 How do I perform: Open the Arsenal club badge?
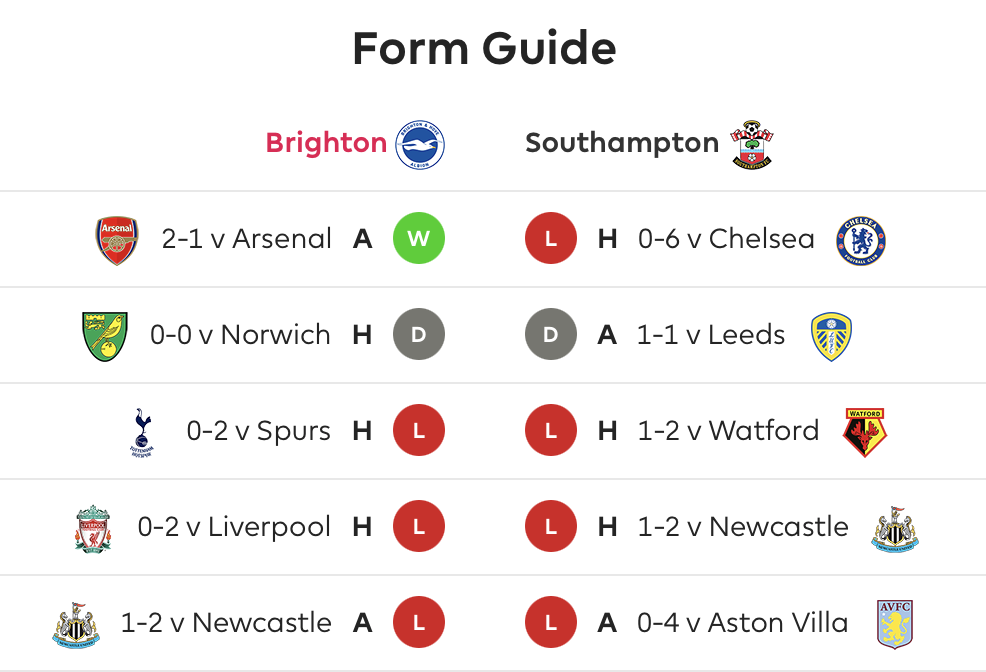(x=117, y=240)
